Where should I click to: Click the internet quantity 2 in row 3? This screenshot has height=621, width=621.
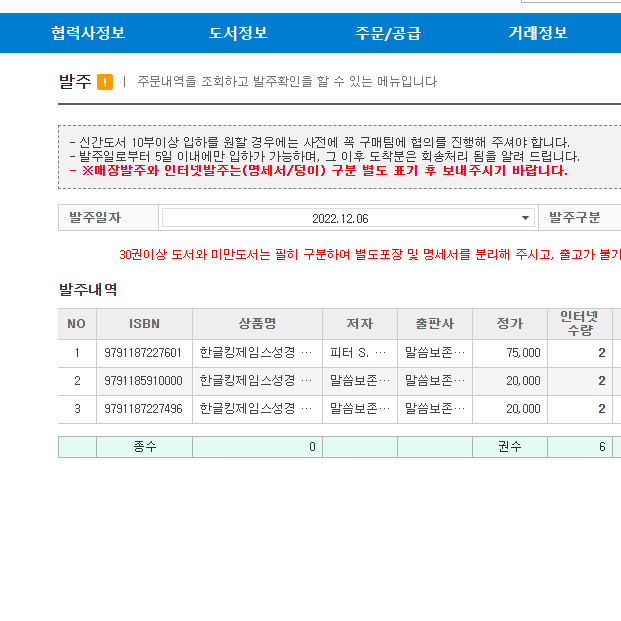pos(580,409)
